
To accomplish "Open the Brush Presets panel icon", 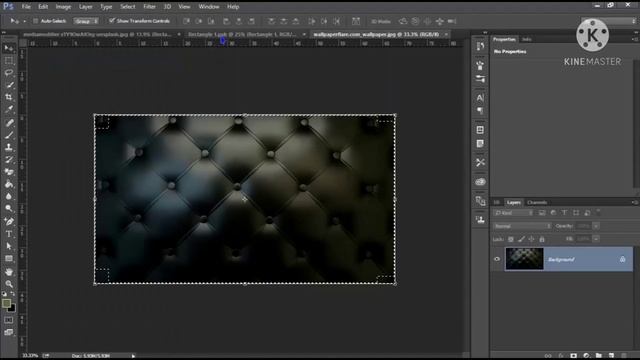I will click(x=480, y=79).
